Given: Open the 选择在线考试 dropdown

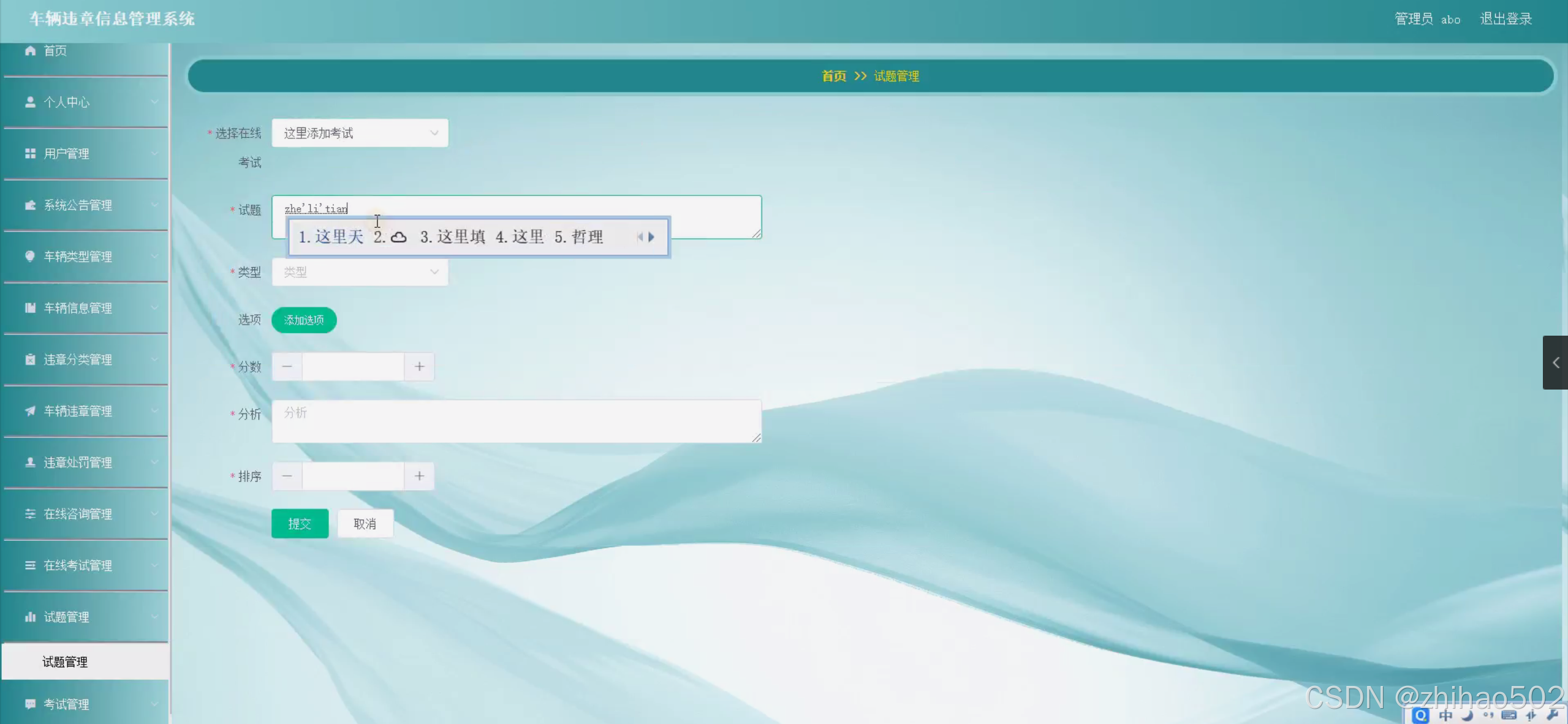Looking at the screenshot, I should coord(360,133).
